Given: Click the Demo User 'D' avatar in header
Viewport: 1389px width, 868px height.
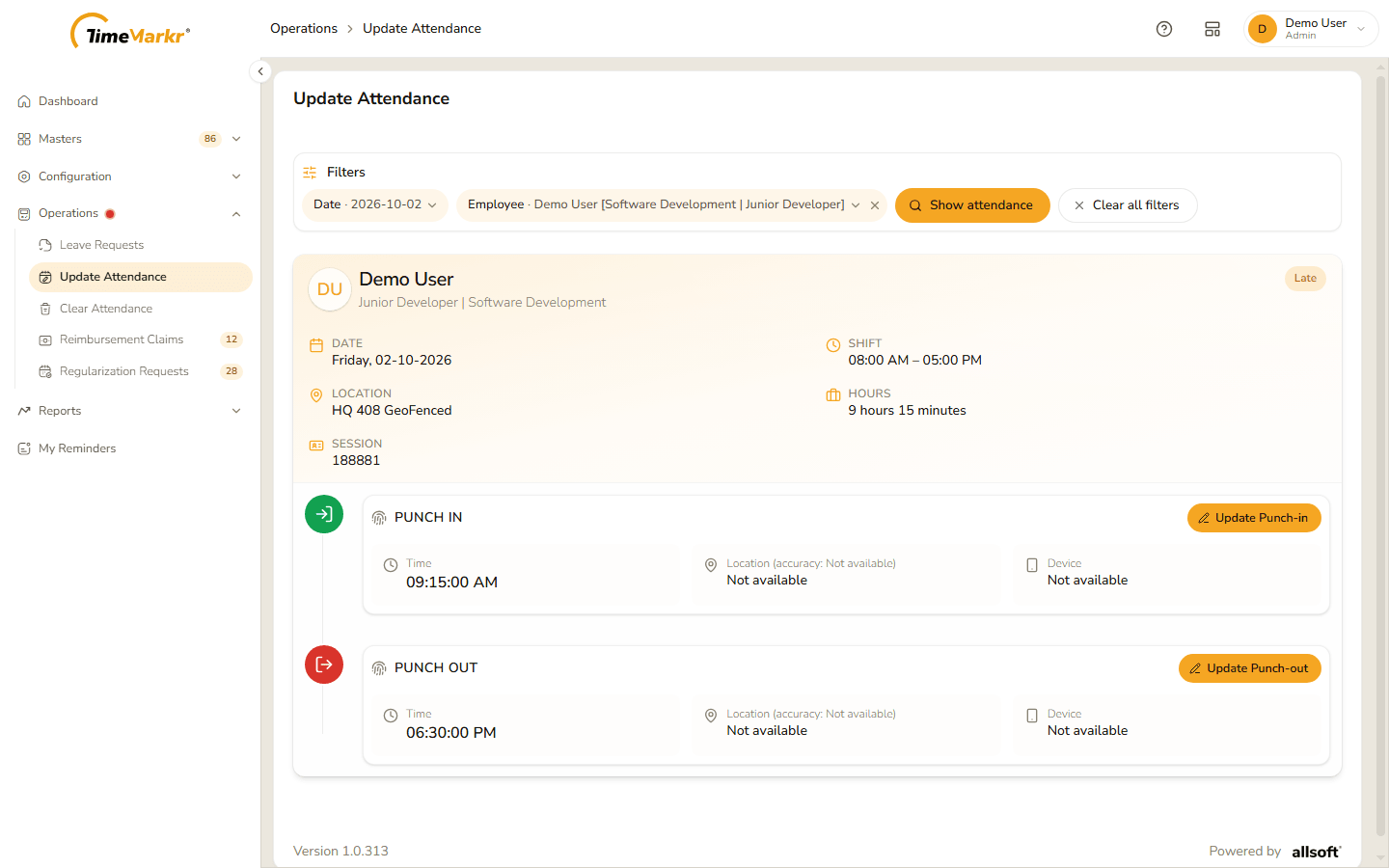Looking at the screenshot, I should 1262,29.
